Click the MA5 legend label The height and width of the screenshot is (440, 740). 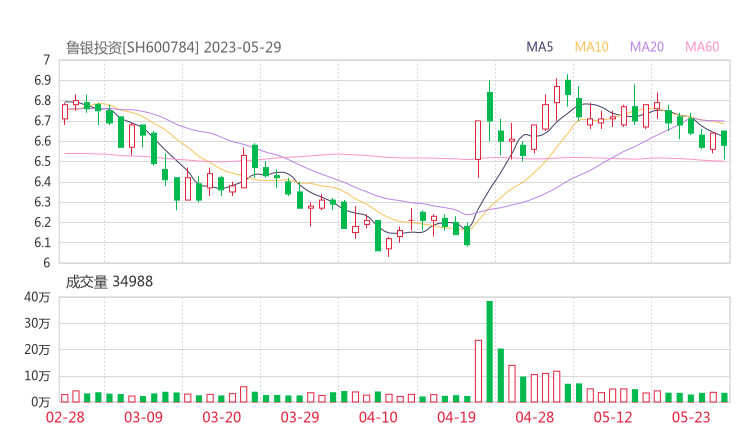tap(539, 47)
